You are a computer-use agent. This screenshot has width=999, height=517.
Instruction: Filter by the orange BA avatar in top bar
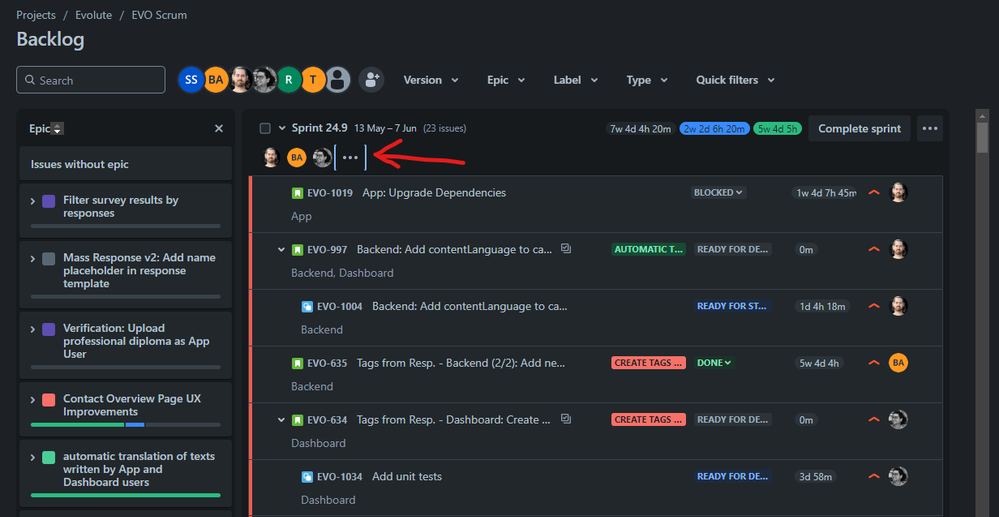pos(216,80)
